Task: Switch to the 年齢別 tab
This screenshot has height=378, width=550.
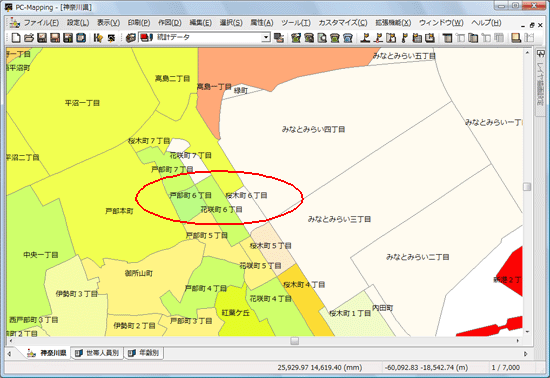Action: [145, 353]
